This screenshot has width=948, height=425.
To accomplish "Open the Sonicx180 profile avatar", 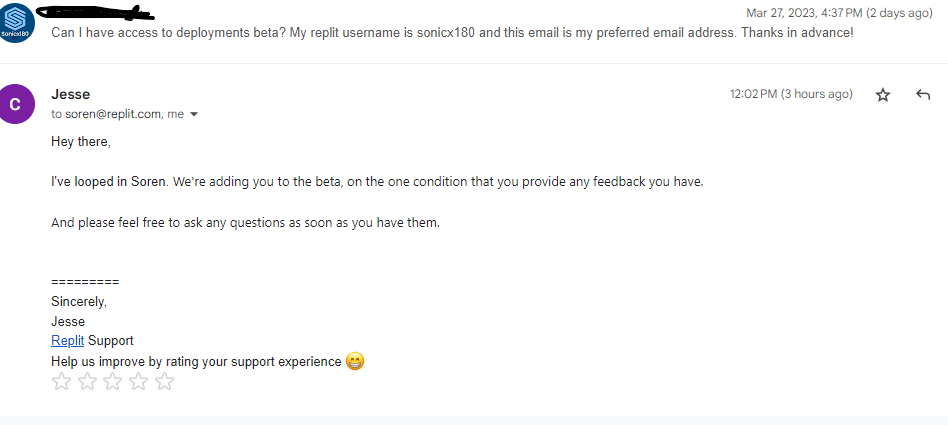I will [x=18, y=24].
